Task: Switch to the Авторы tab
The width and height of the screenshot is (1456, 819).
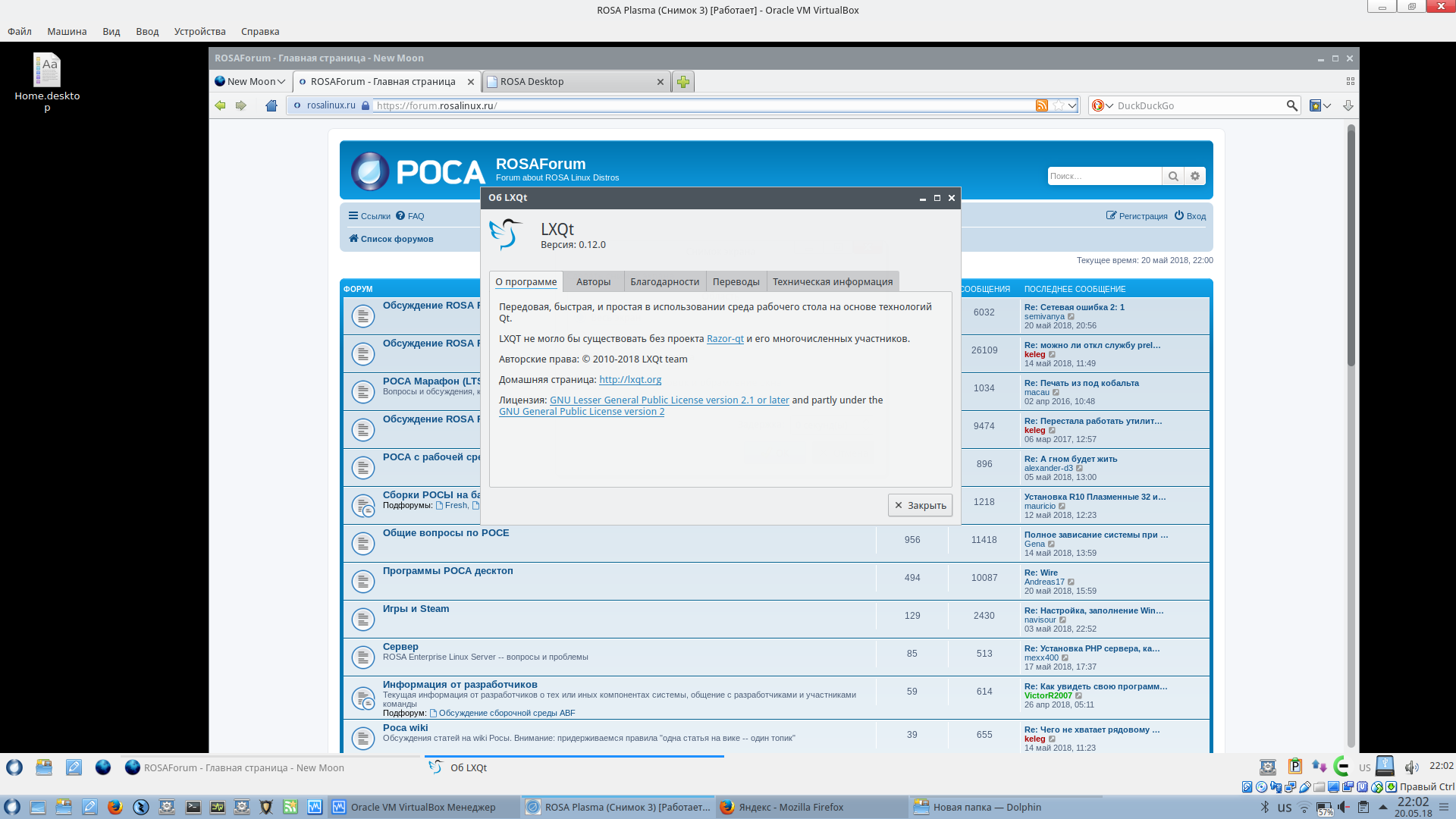Action: 593,281
